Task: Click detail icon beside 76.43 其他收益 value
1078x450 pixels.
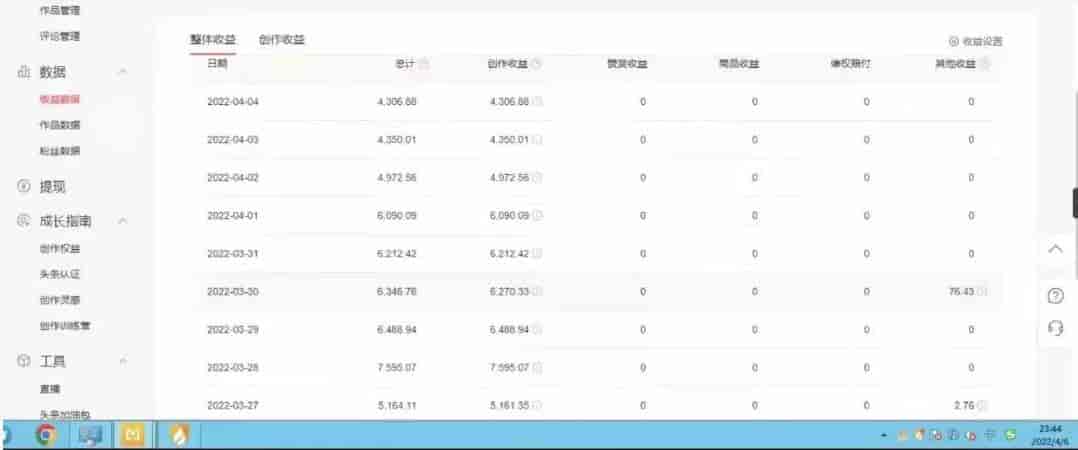Action: tap(983, 292)
